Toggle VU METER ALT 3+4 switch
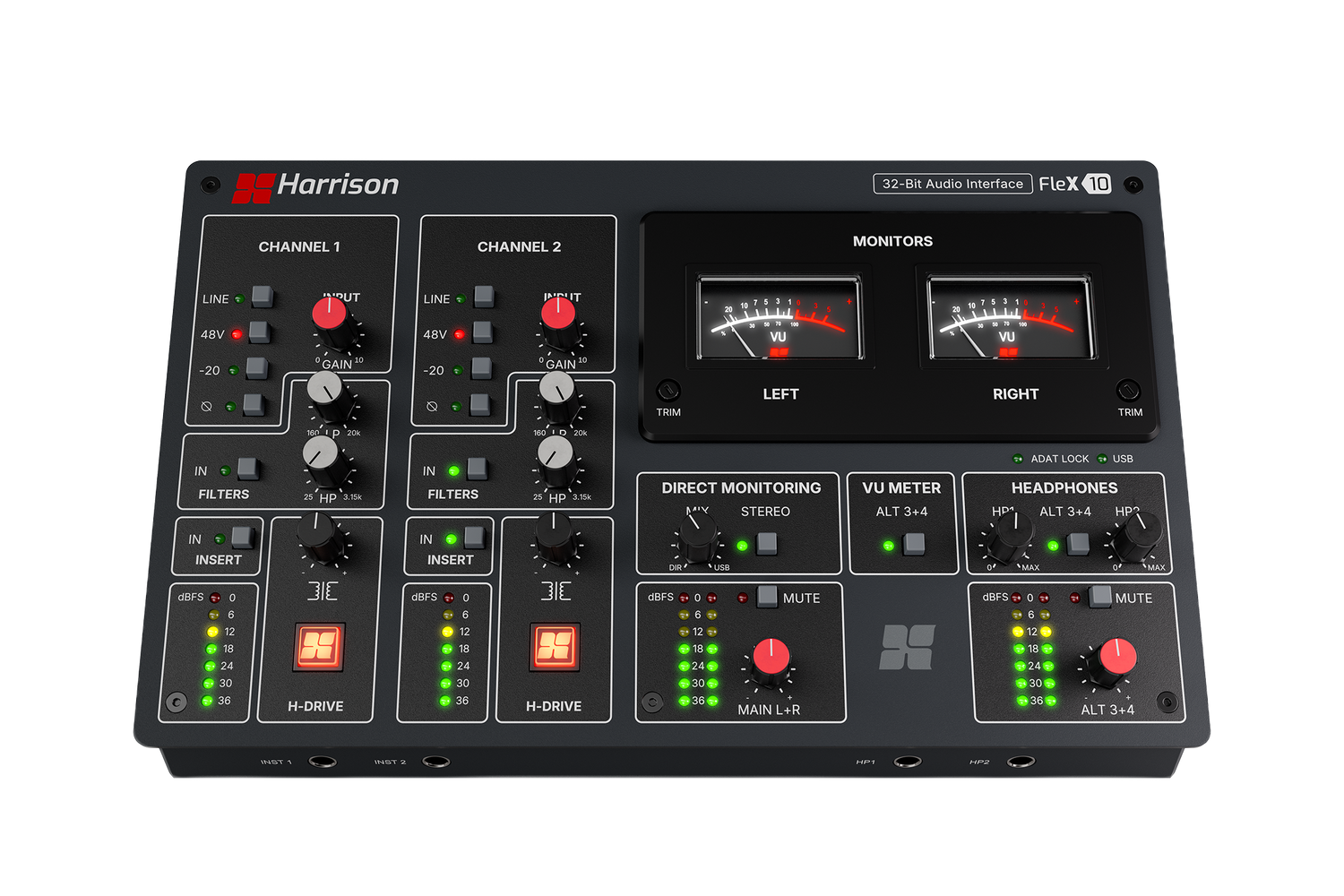The width and height of the screenshot is (1344, 896). 913,543
